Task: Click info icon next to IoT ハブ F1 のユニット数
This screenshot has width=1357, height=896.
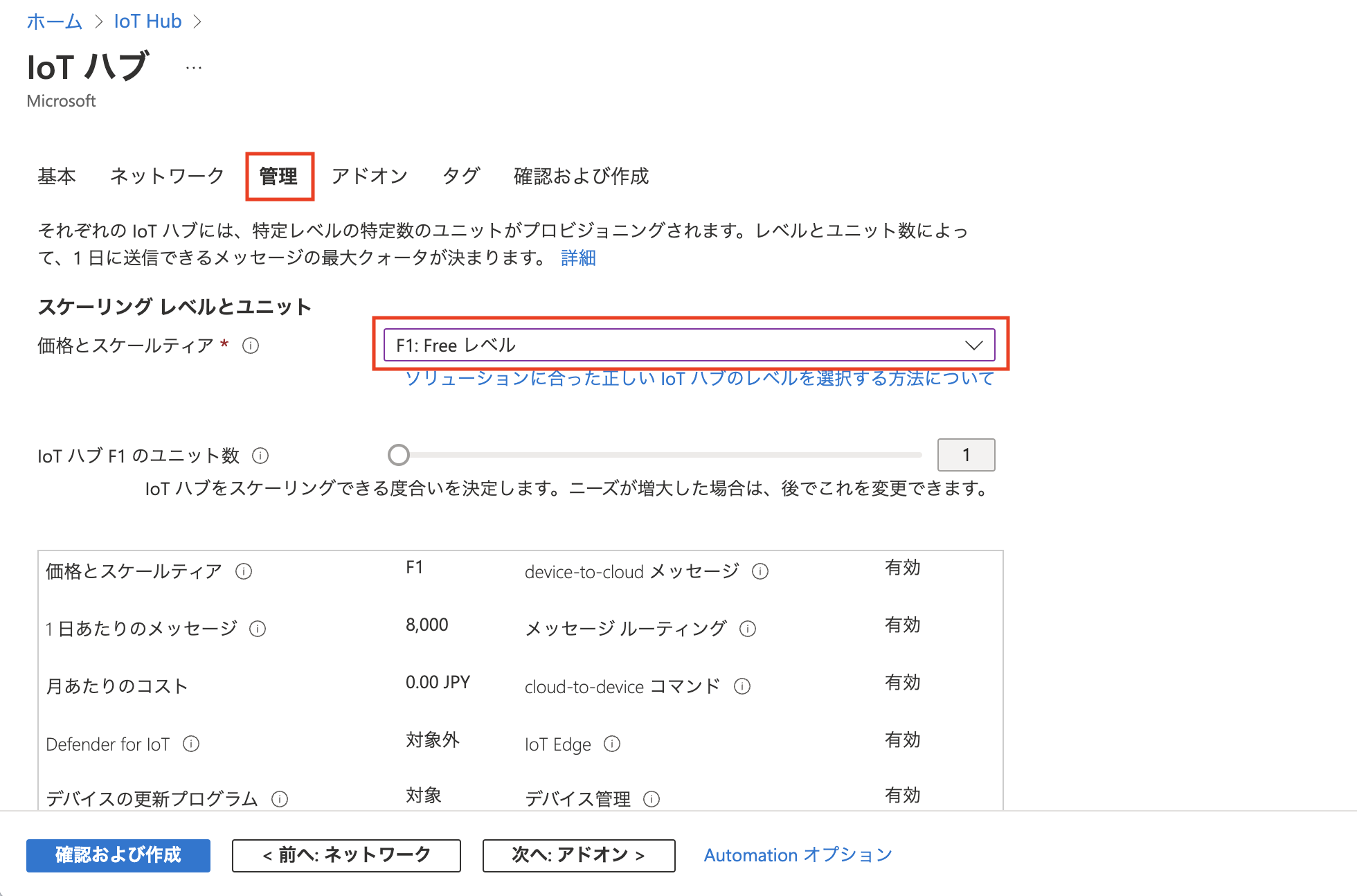Action: point(260,456)
